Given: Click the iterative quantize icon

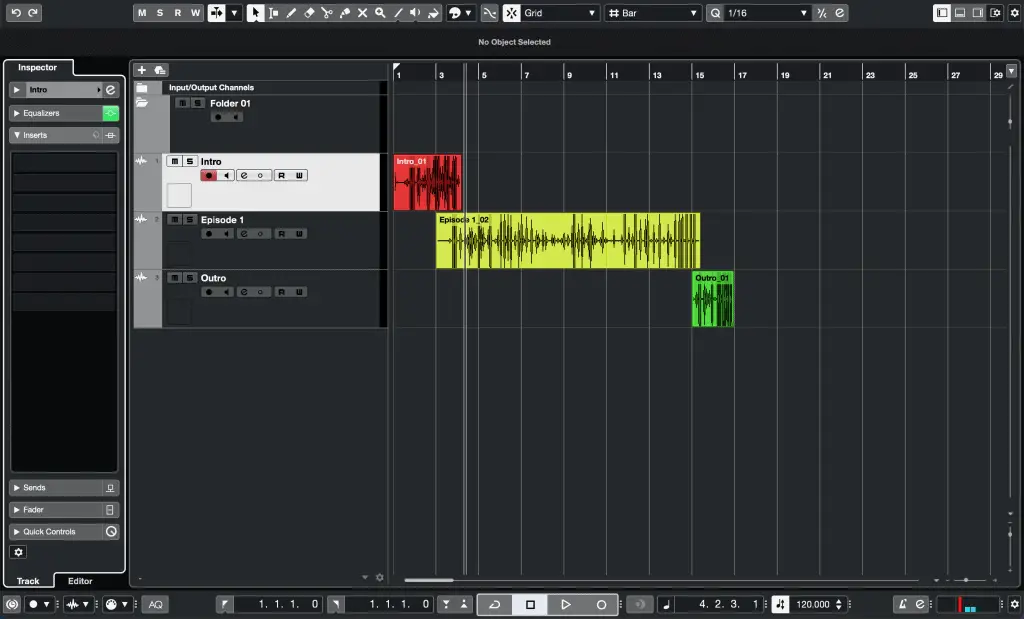Looking at the screenshot, I should (822, 12).
